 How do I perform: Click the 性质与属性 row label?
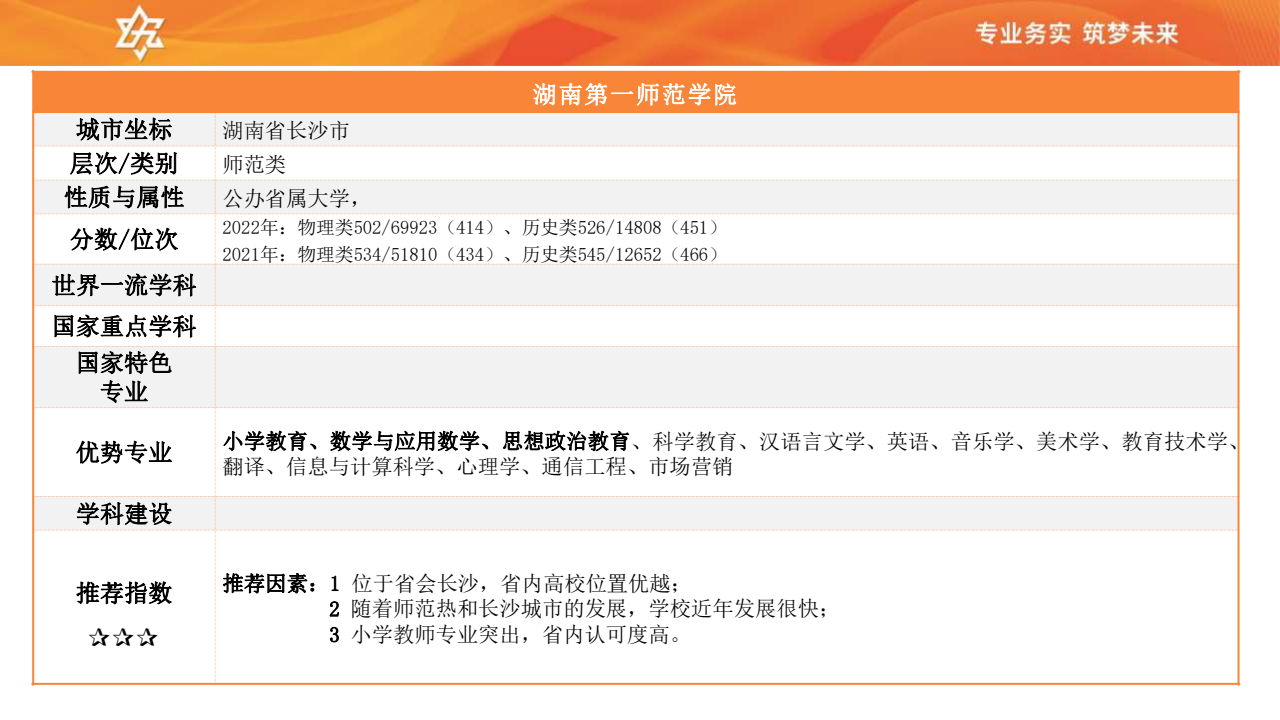[x=124, y=198]
